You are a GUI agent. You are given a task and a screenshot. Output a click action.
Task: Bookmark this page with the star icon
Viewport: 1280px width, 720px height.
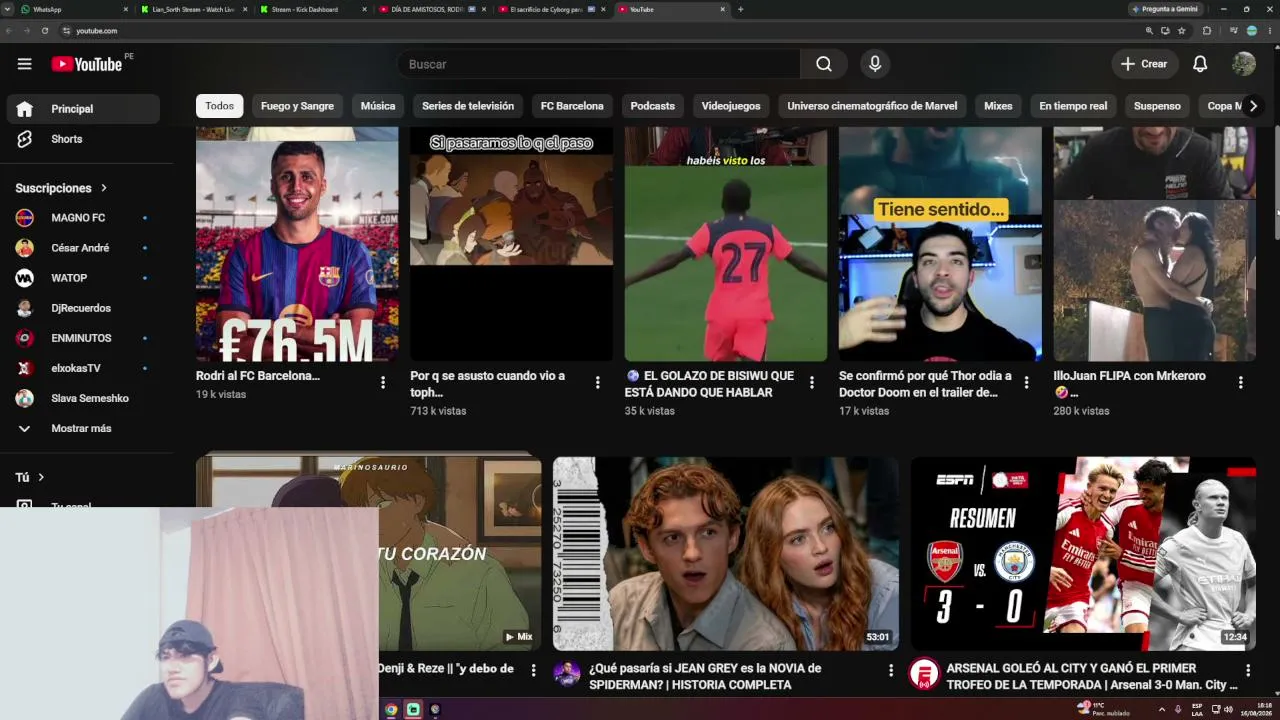[x=1182, y=31]
